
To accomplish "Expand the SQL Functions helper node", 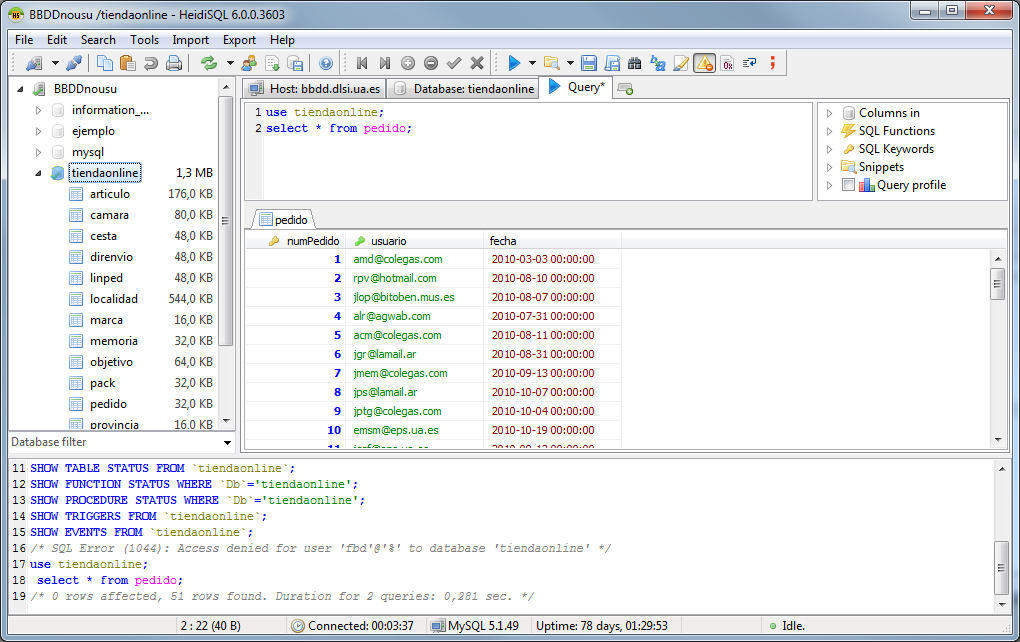I will [x=829, y=131].
